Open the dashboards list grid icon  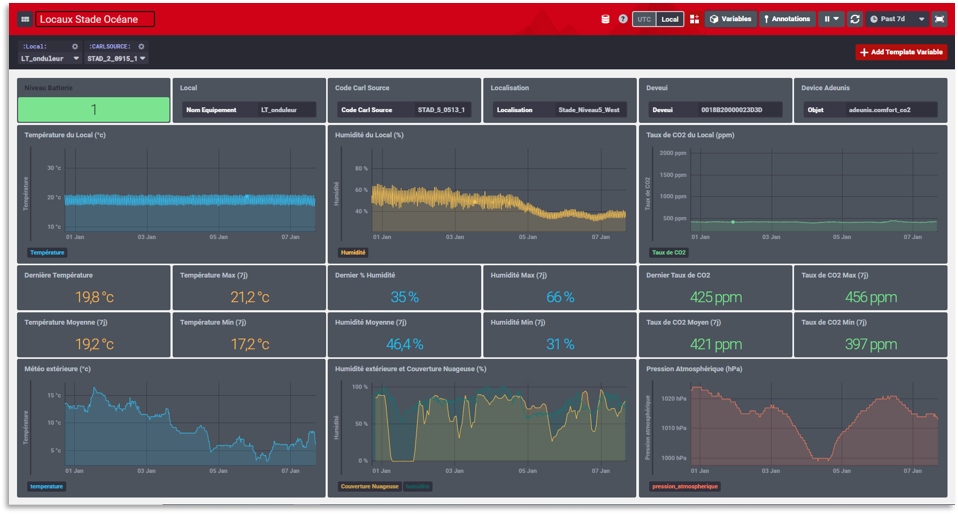(x=25, y=20)
